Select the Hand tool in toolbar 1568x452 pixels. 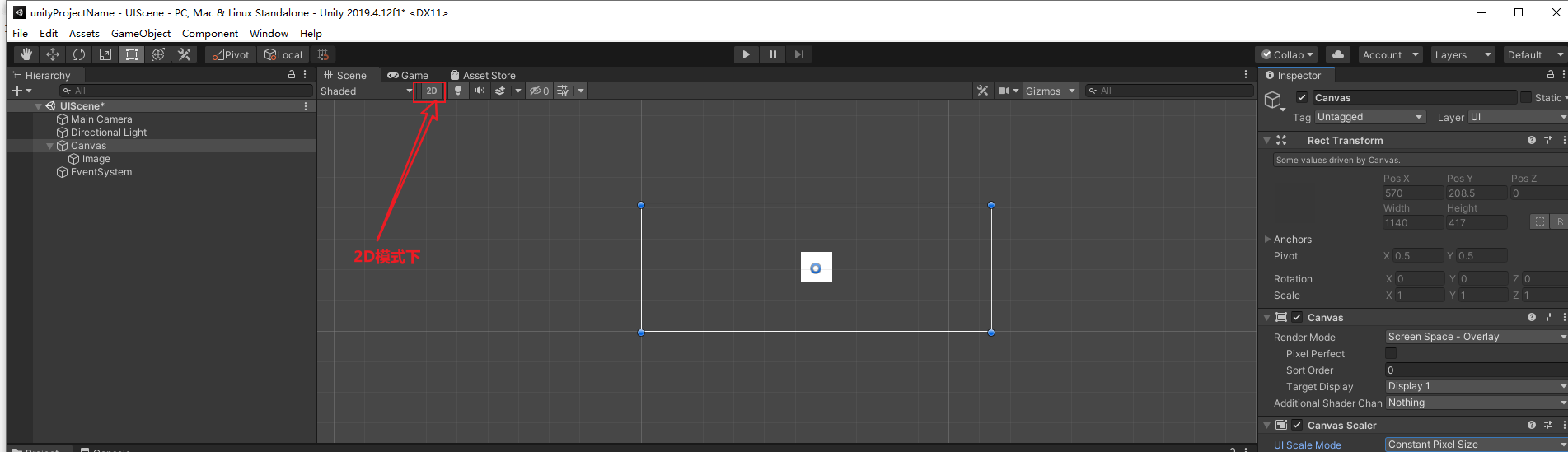point(26,54)
